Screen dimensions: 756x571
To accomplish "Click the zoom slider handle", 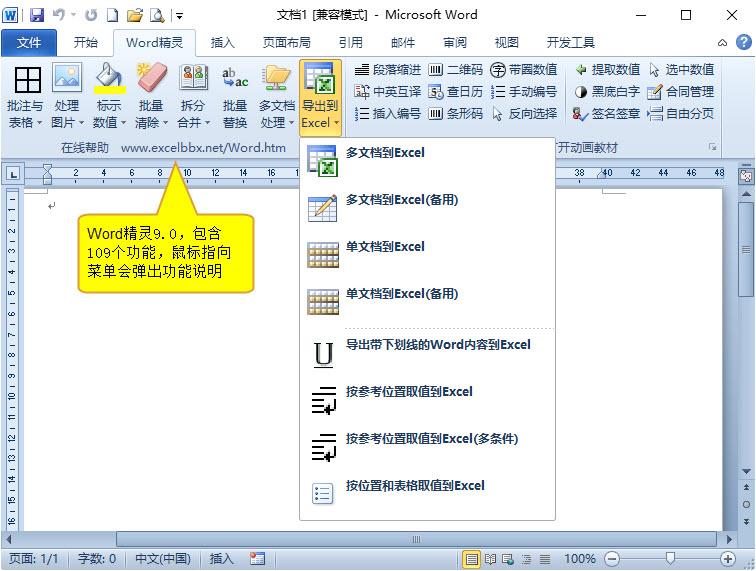I will pyautogui.click(x=670, y=559).
